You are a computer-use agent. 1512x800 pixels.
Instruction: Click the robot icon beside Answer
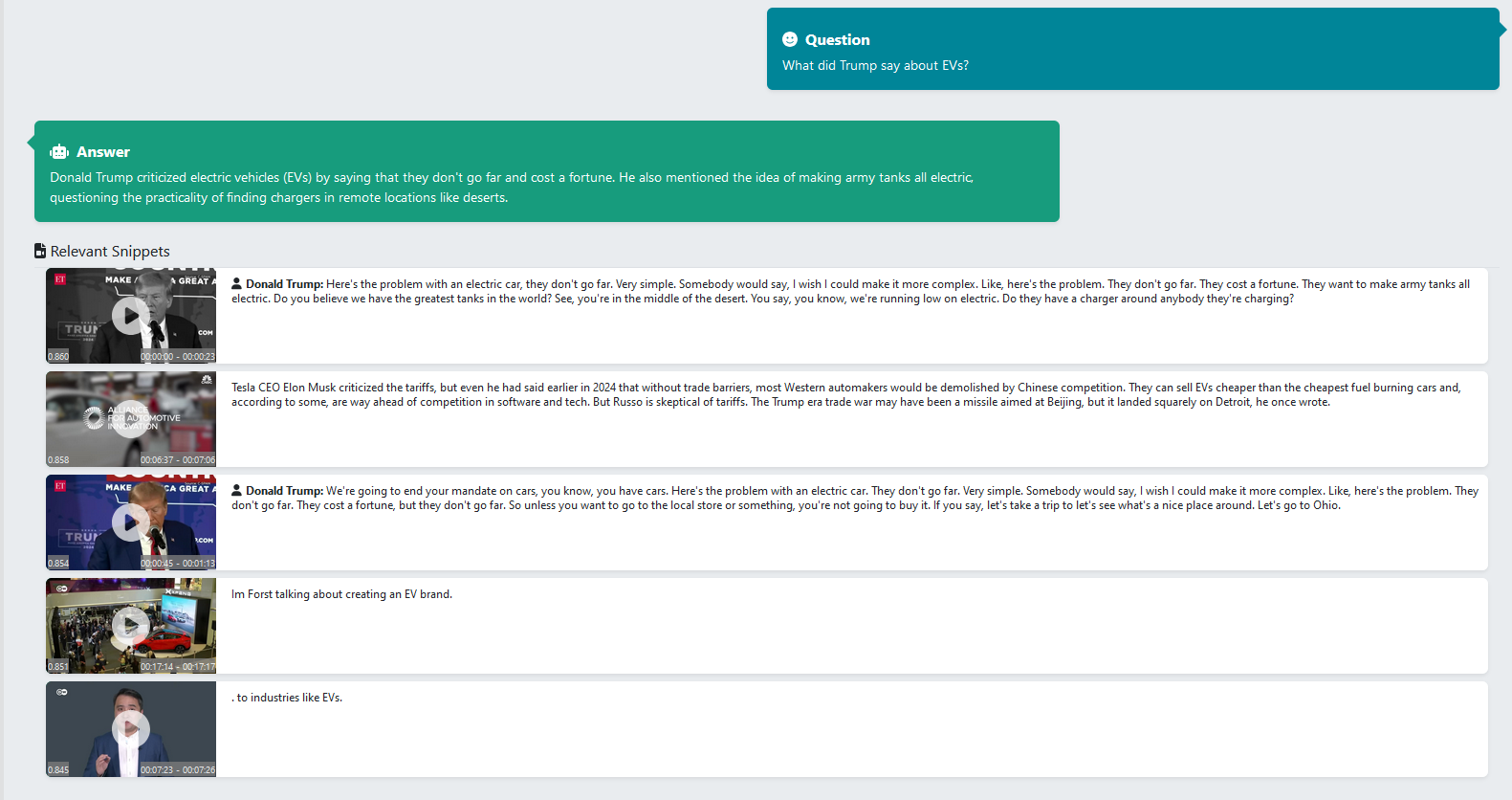pos(59,151)
